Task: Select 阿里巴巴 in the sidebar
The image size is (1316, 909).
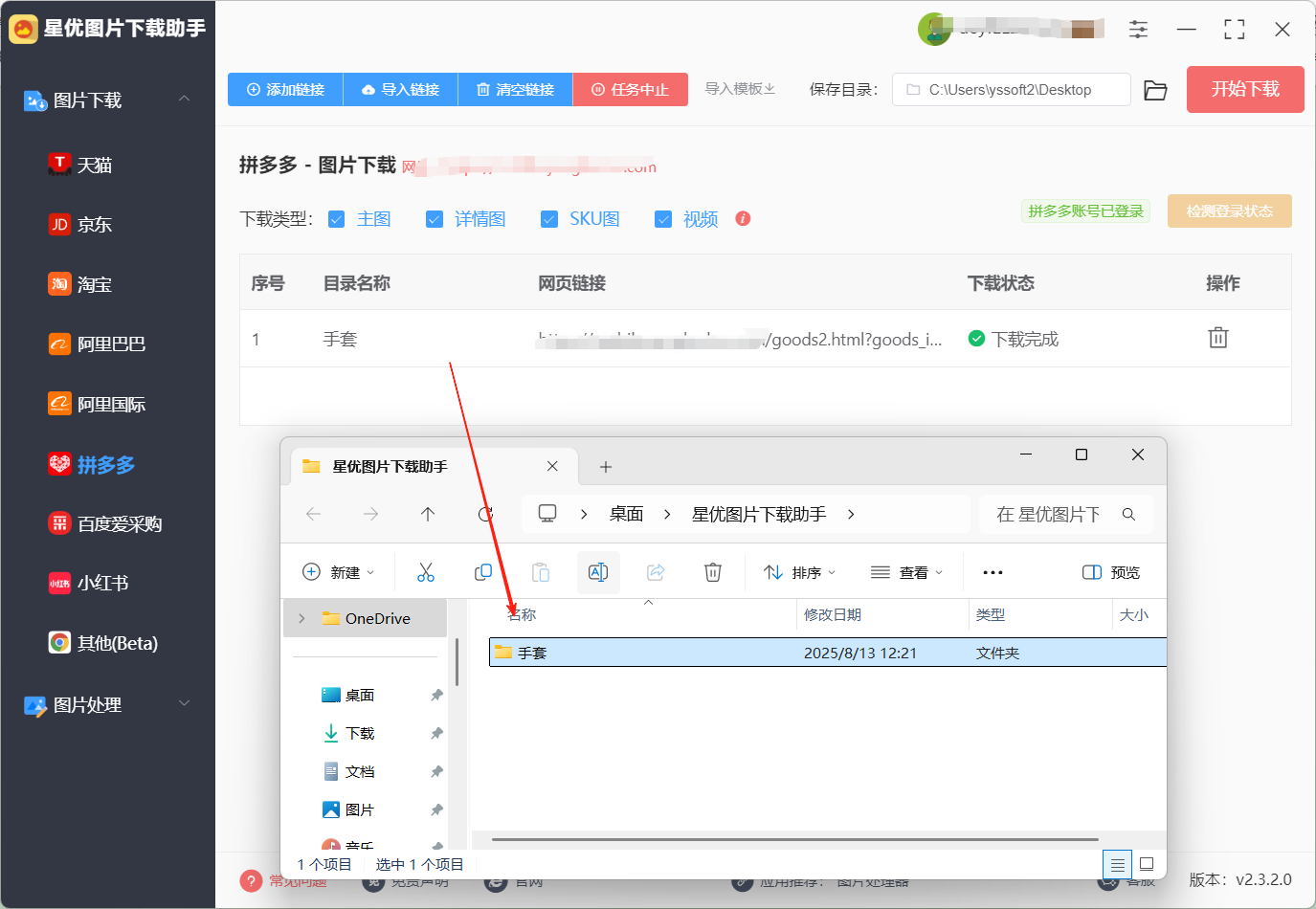Action: tap(97, 344)
